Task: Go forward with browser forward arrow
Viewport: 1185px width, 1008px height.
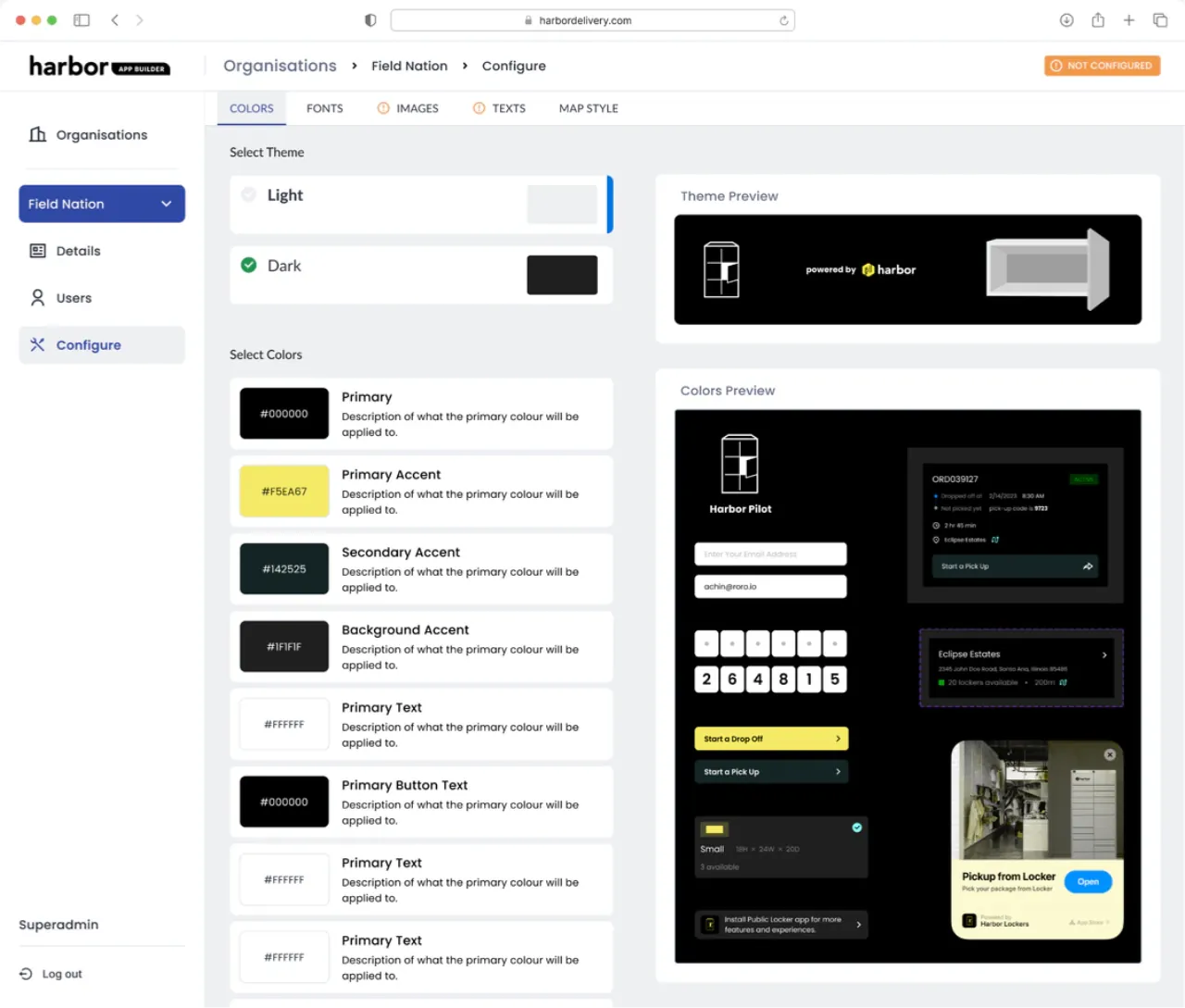Action: (x=140, y=19)
